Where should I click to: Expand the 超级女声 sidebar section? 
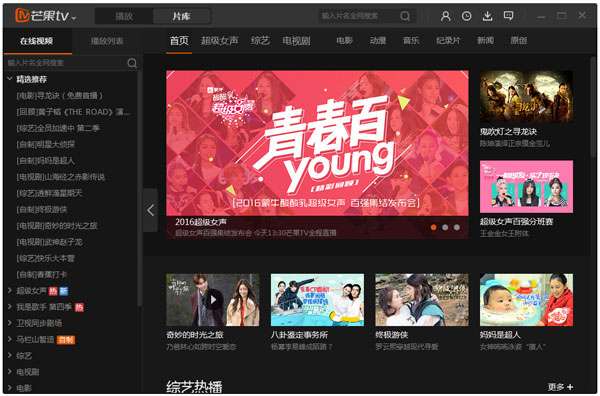[10, 291]
